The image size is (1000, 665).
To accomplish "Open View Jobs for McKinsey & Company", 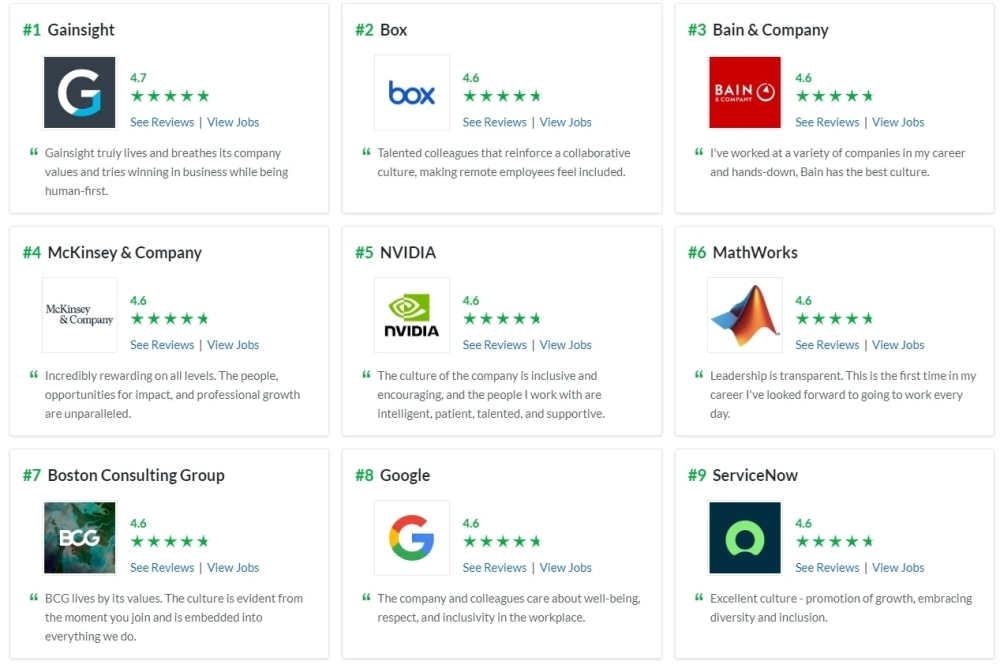I will pyautogui.click(x=233, y=345).
